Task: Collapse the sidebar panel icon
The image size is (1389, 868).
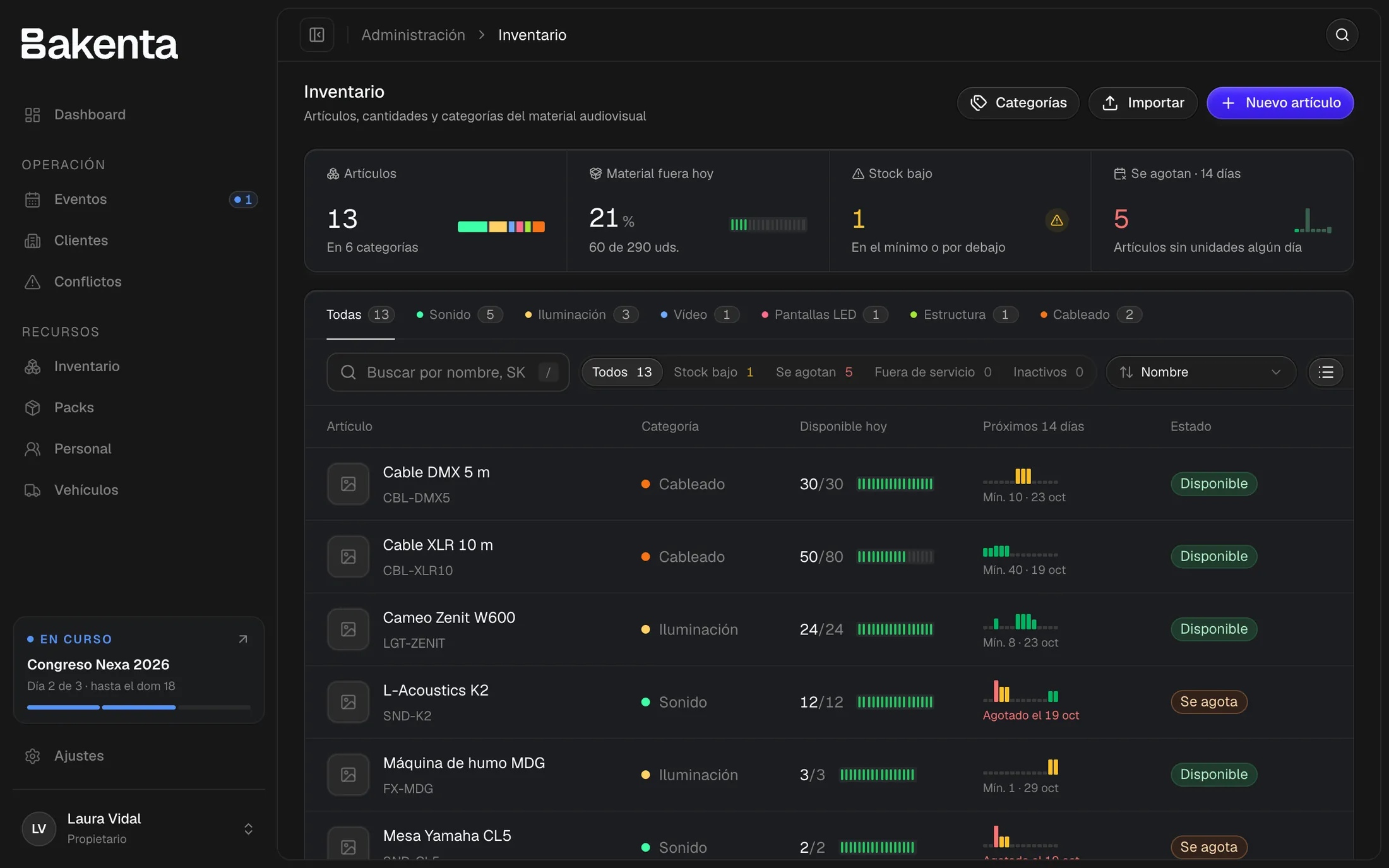Action: coord(317,35)
